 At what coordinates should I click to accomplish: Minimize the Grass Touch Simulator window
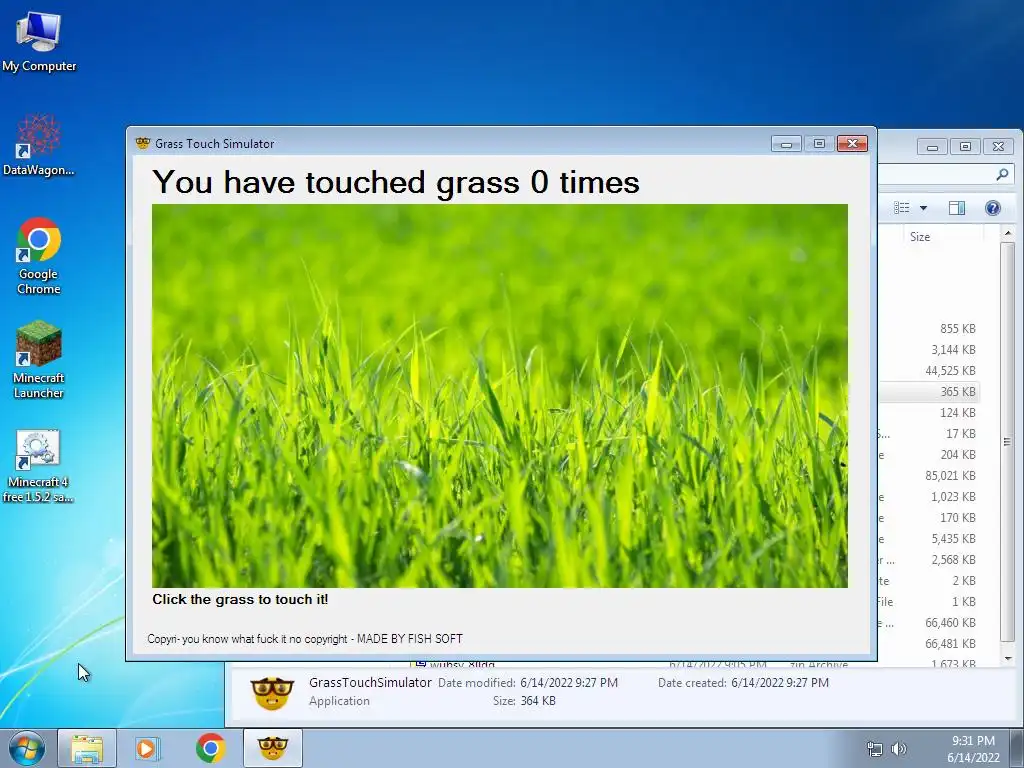coord(786,144)
